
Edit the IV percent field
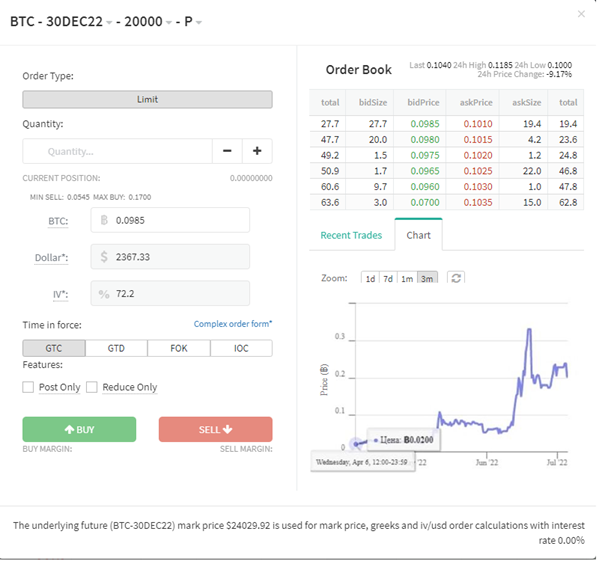[170, 293]
